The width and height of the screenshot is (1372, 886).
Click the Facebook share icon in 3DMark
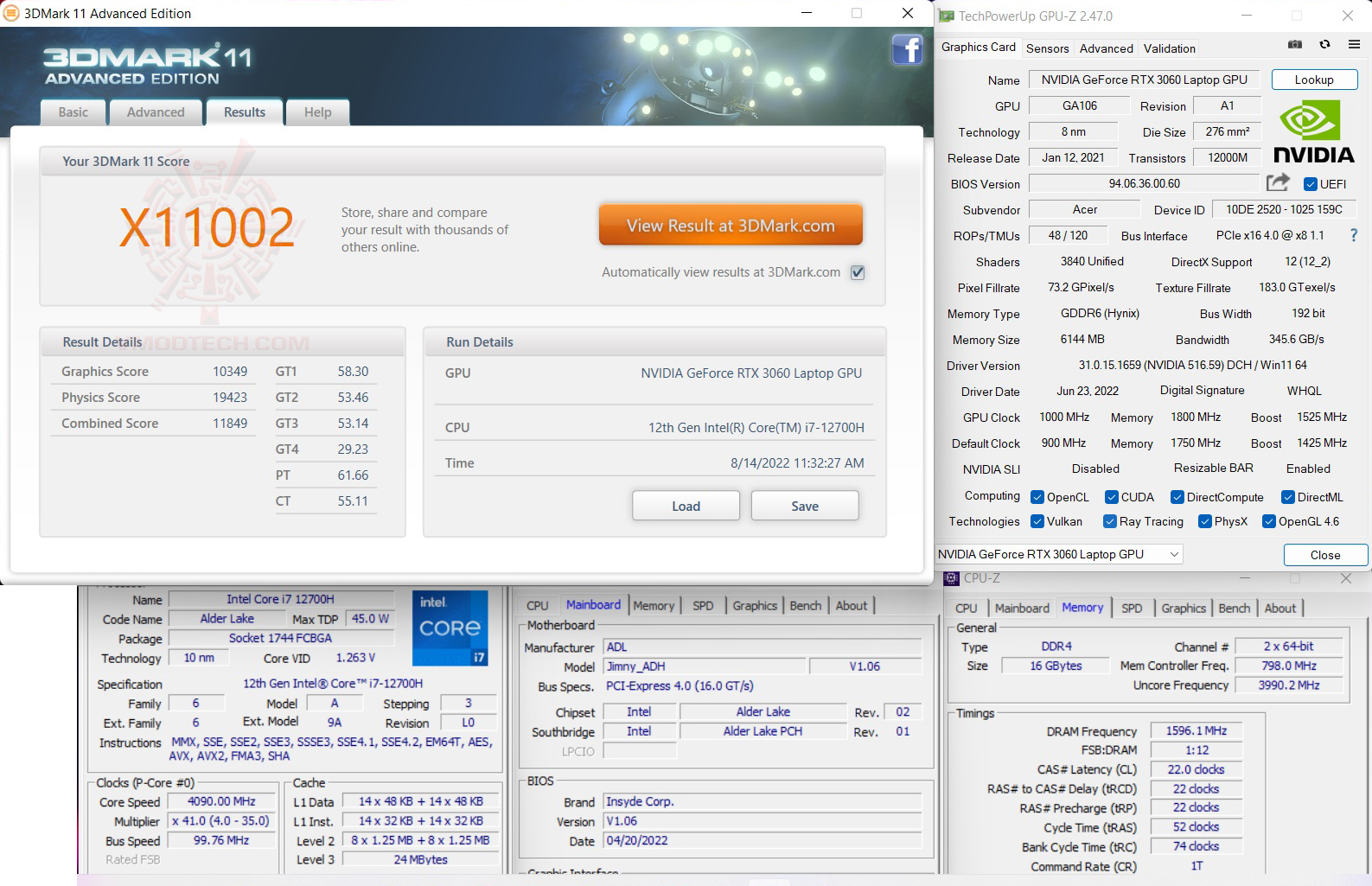coord(907,50)
